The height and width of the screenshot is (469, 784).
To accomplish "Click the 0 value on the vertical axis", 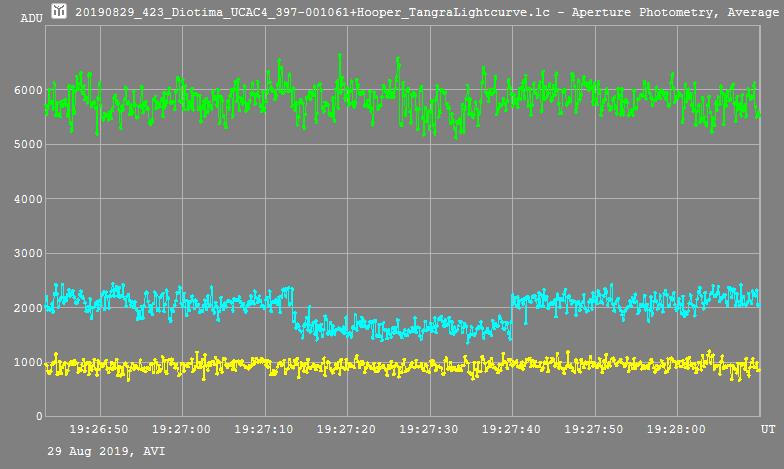I will click(x=39, y=416).
